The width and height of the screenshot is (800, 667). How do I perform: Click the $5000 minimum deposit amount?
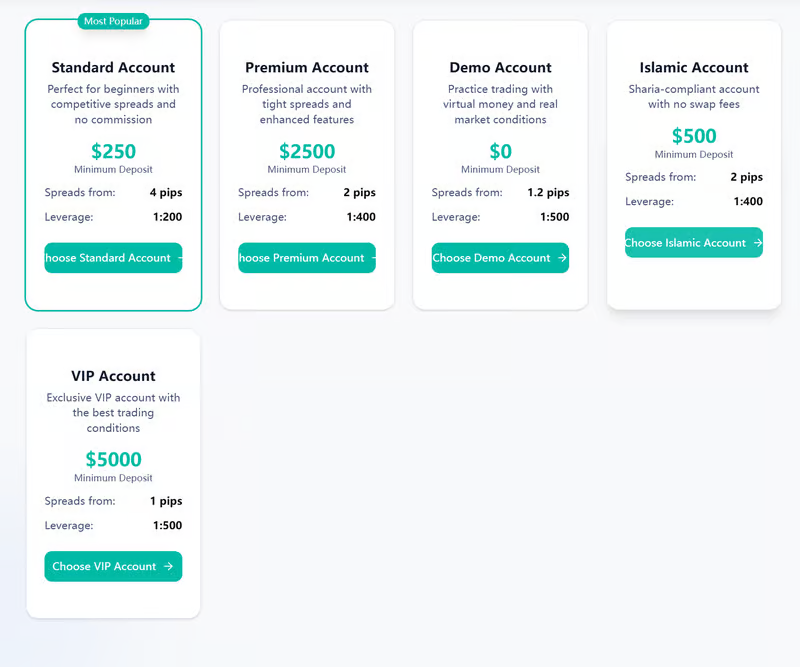click(113, 460)
